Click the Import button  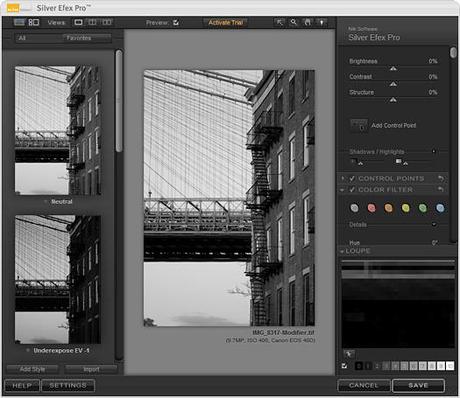pyautogui.click(x=91, y=369)
